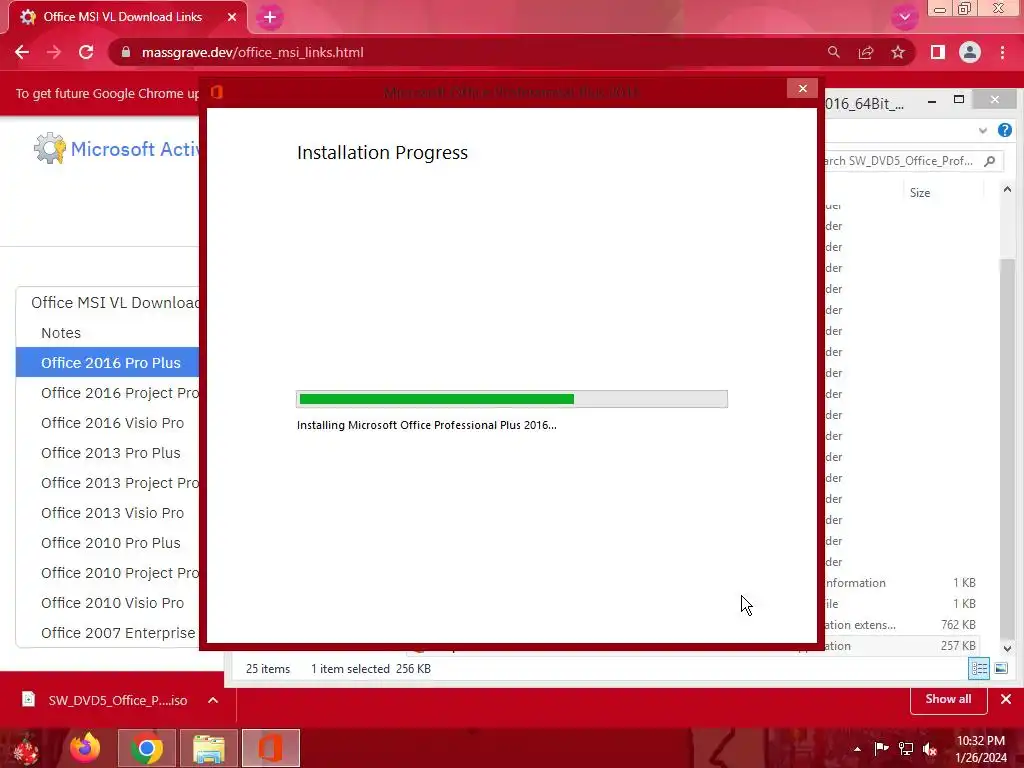
Task: Switch Explorer to large icons view
Action: point(1000,668)
